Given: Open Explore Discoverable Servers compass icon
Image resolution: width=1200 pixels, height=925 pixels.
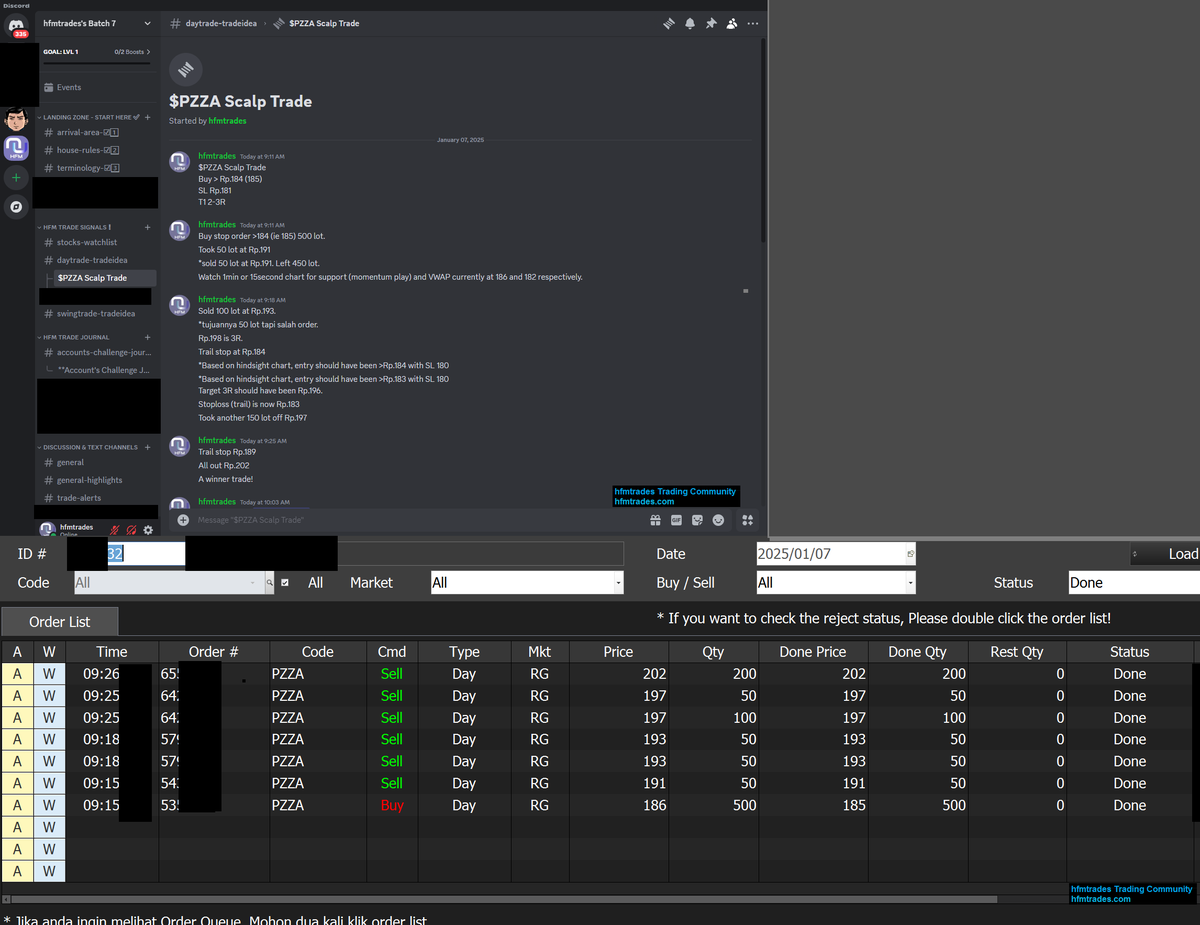Looking at the screenshot, I should coord(16,207).
